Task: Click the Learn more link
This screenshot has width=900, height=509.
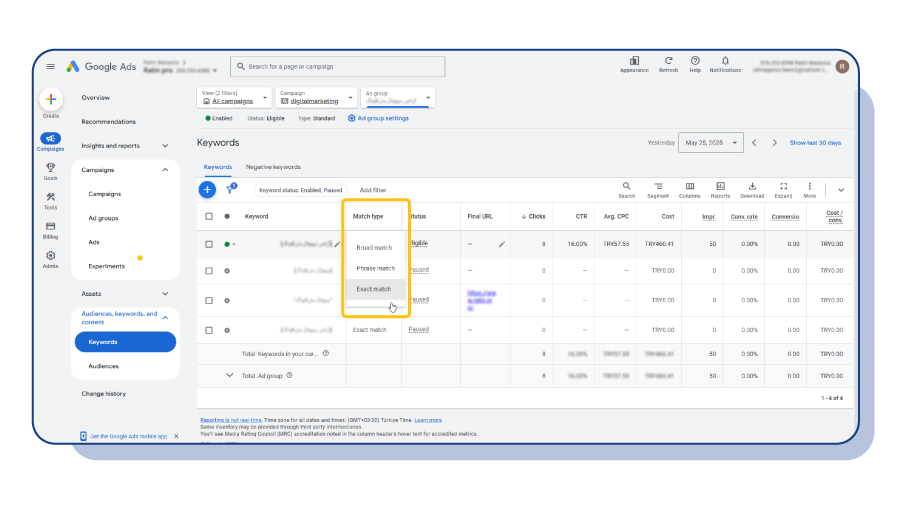Action: tap(428, 420)
